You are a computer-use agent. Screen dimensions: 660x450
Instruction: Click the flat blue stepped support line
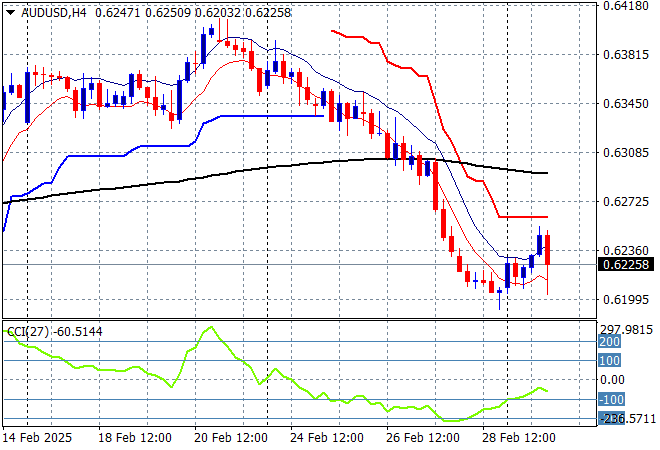pos(270,116)
